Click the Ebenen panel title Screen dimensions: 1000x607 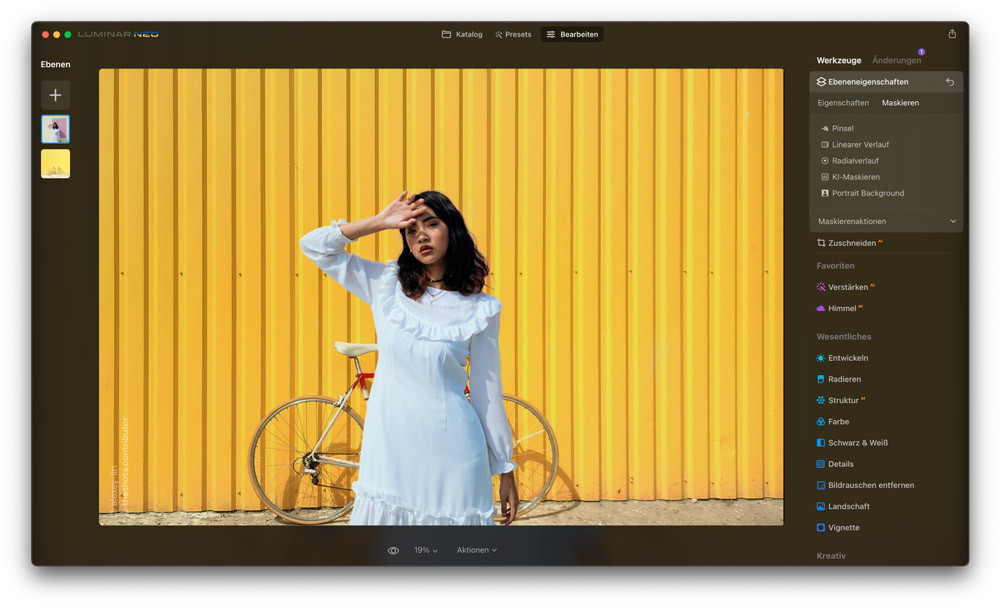coord(55,64)
